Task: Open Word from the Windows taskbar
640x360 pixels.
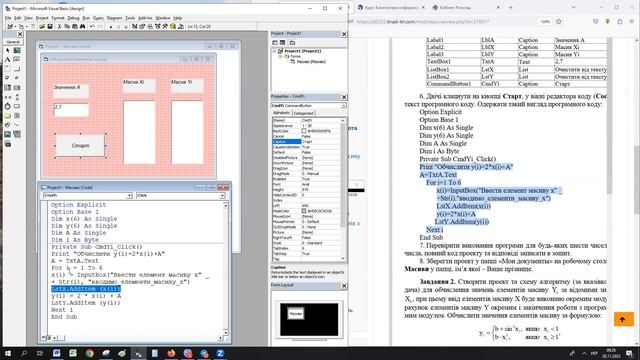Action: 56,353
